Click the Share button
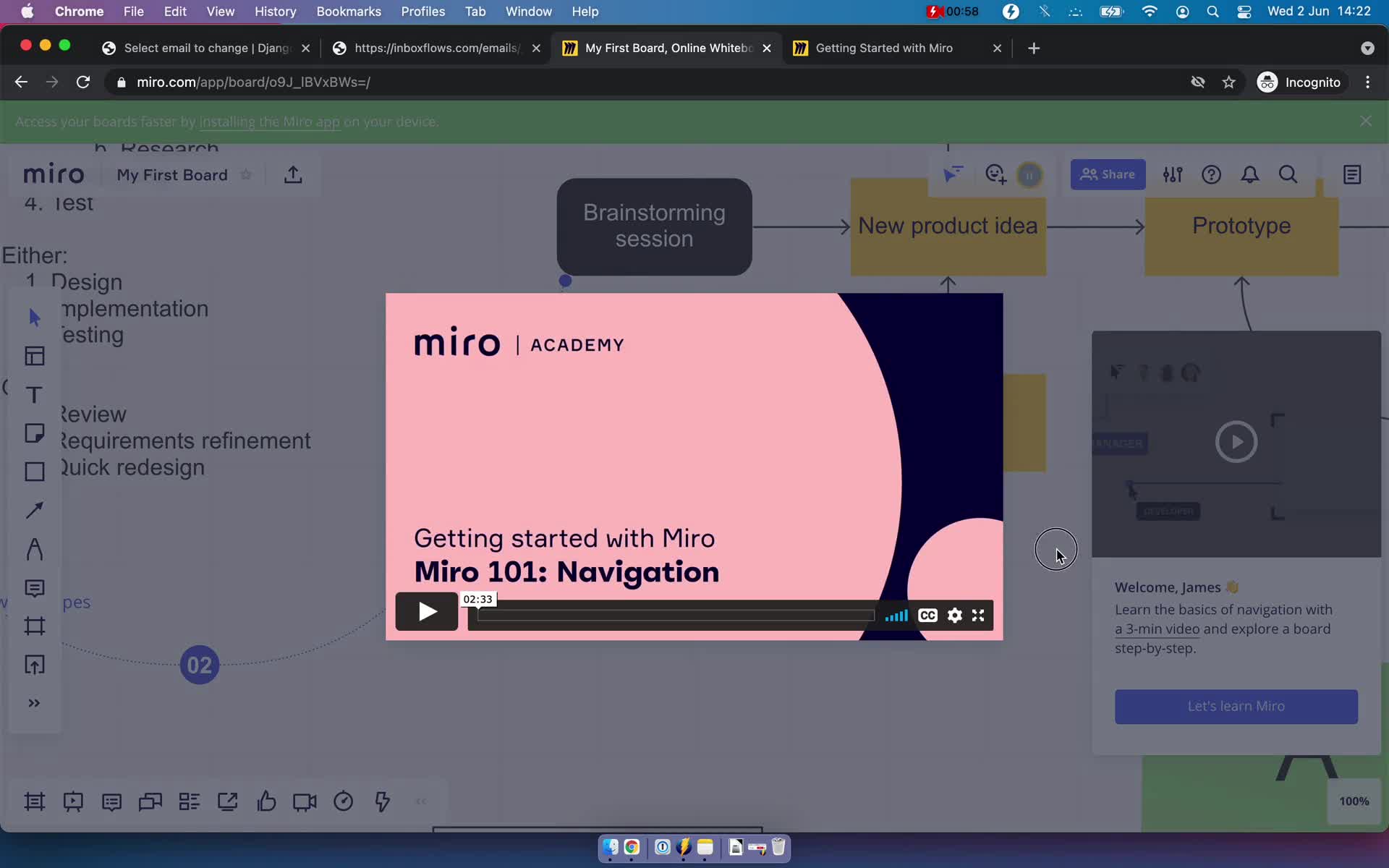This screenshot has height=868, width=1389. click(x=1108, y=174)
